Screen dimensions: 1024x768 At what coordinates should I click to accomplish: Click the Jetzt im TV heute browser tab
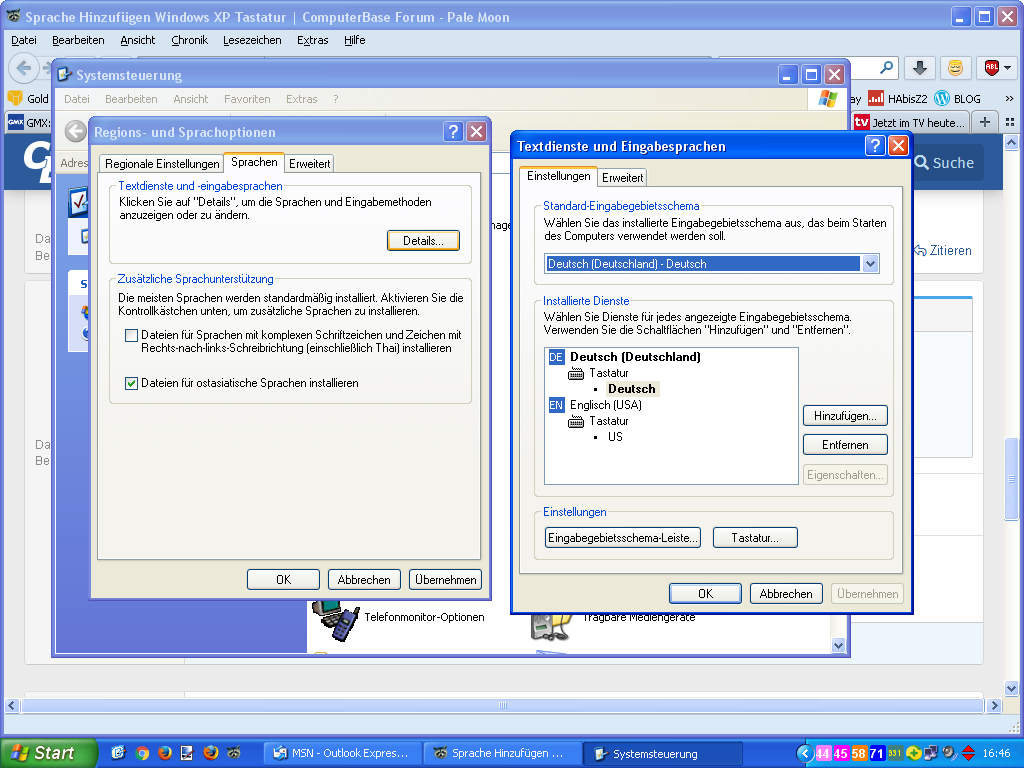tap(911, 122)
